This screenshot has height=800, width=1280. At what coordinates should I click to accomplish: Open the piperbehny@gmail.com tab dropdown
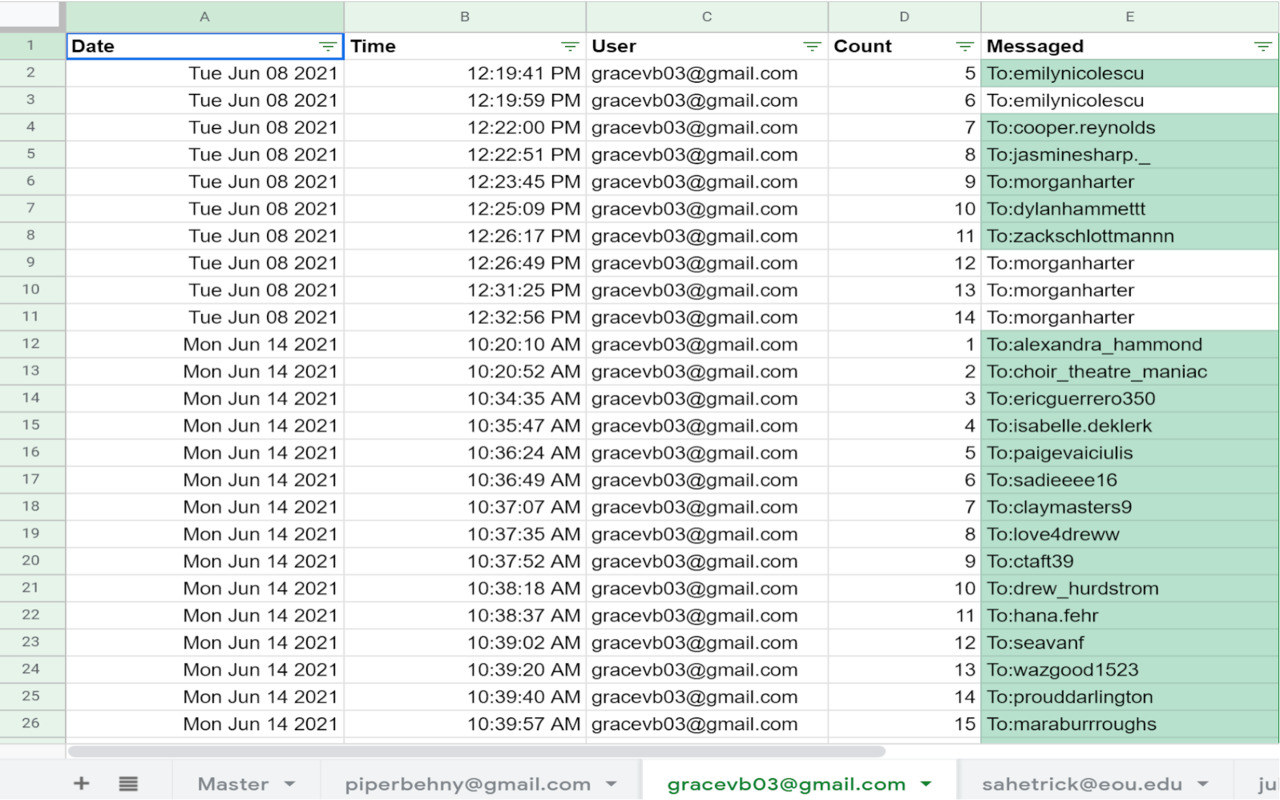(612, 784)
